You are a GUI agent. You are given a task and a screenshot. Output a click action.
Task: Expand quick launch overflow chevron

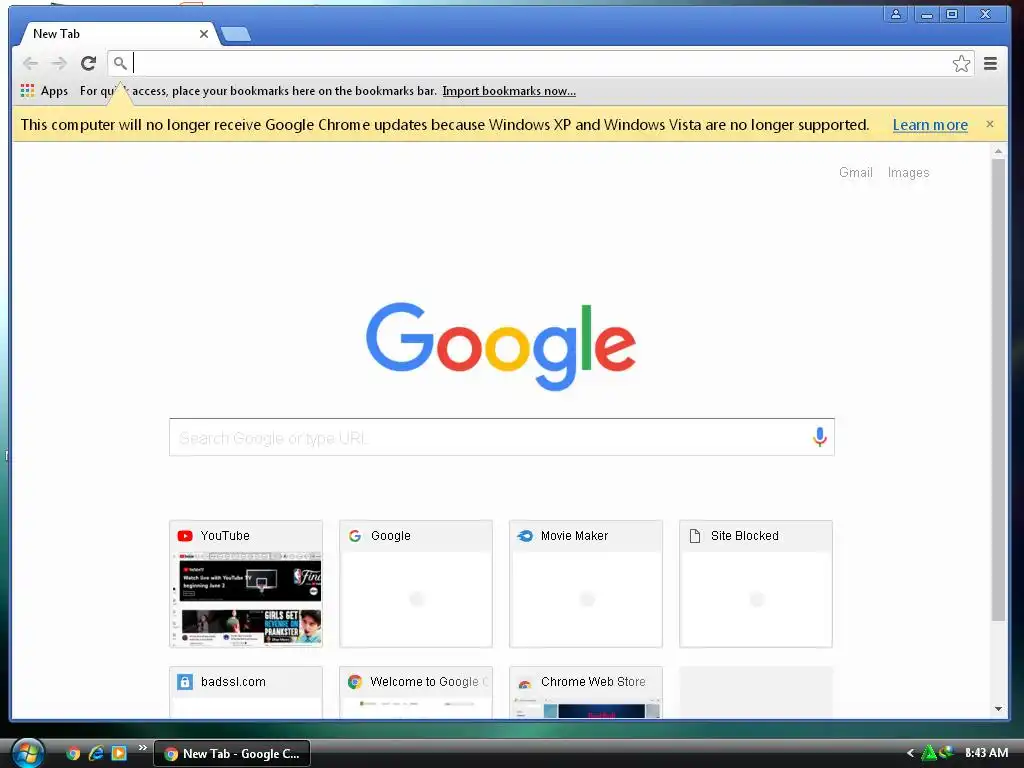142,747
